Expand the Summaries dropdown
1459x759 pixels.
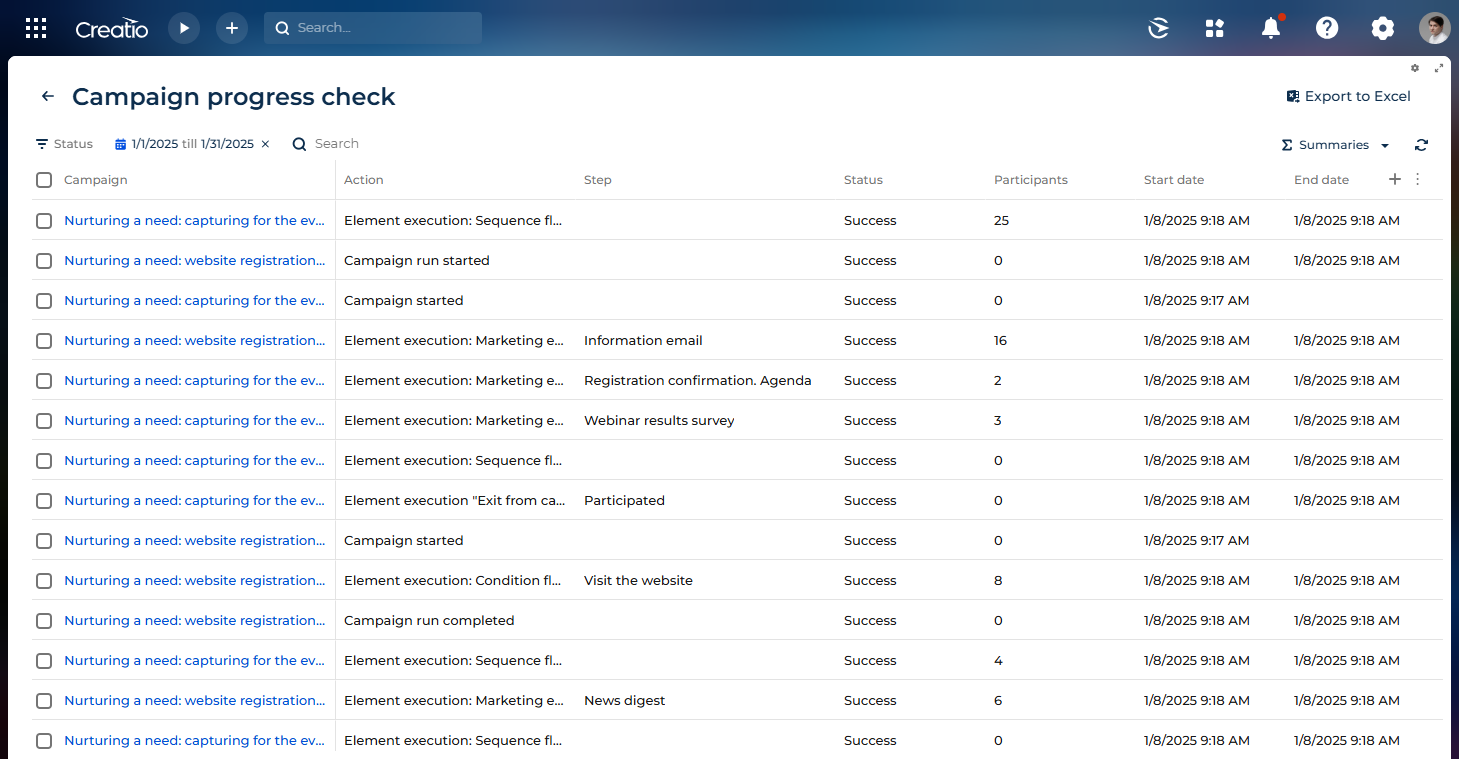tap(1335, 145)
